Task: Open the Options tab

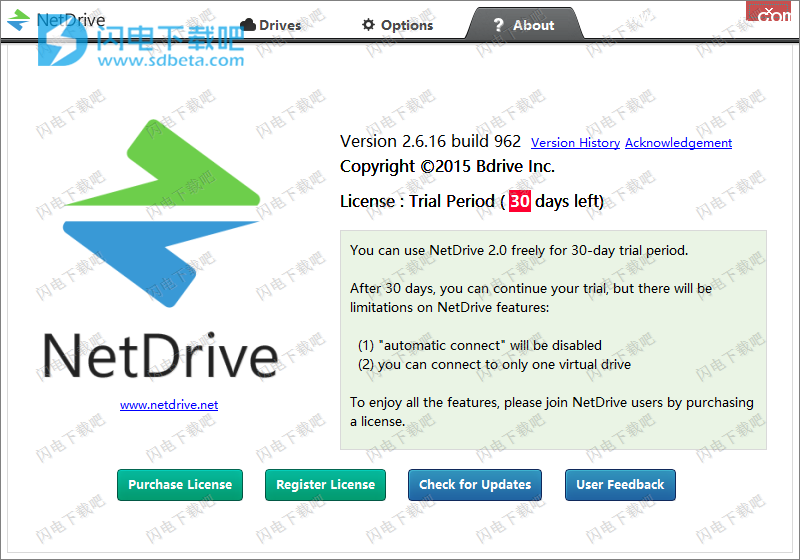Action: (x=397, y=25)
